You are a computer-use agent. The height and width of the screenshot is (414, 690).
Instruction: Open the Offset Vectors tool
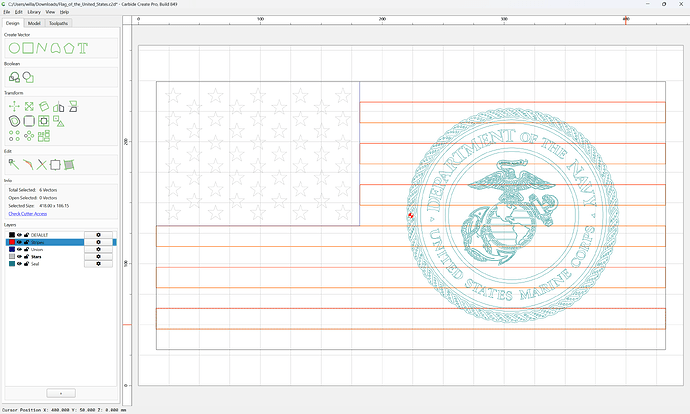click(15, 121)
